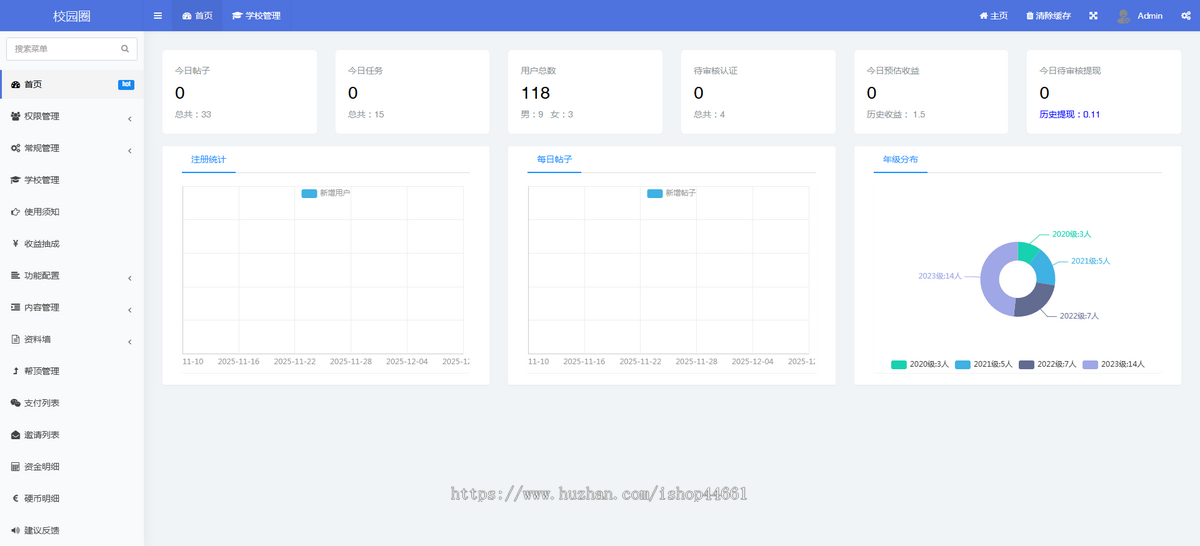Click the search magnifier icon in sidebar
The height and width of the screenshot is (546, 1200).
[x=125, y=48]
